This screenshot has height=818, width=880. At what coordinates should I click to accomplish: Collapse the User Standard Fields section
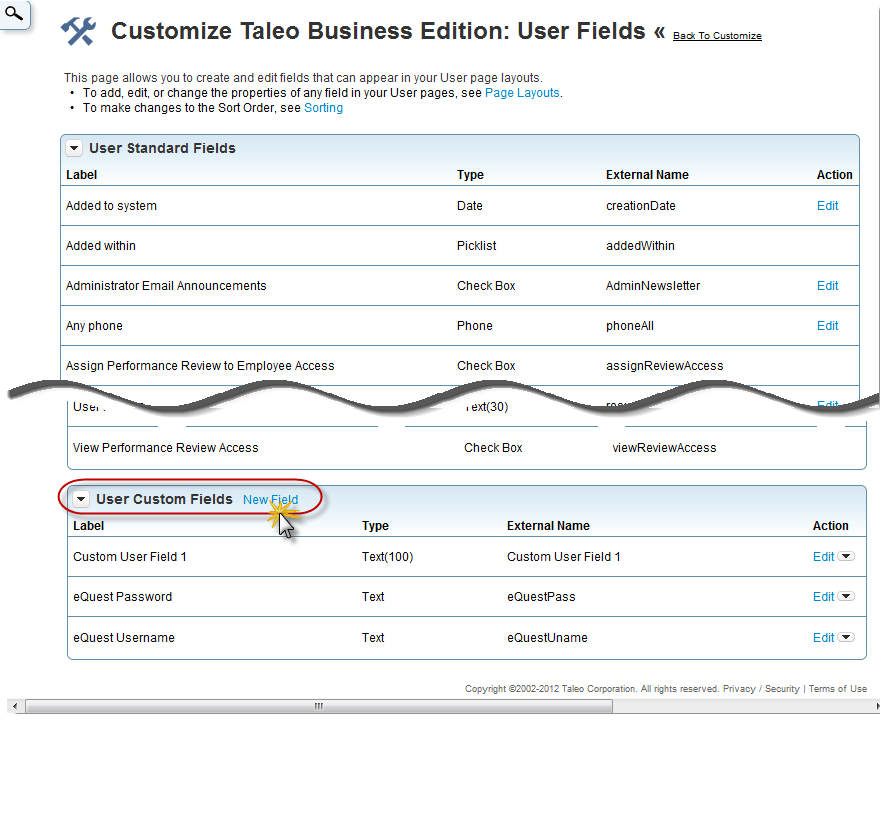(x=74, y=148)
